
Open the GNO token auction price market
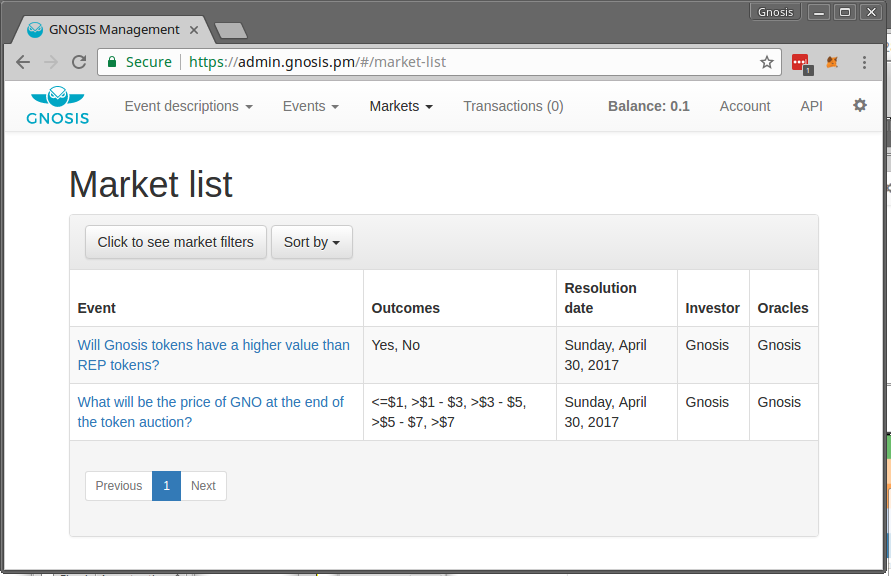(x=211, y=412)
